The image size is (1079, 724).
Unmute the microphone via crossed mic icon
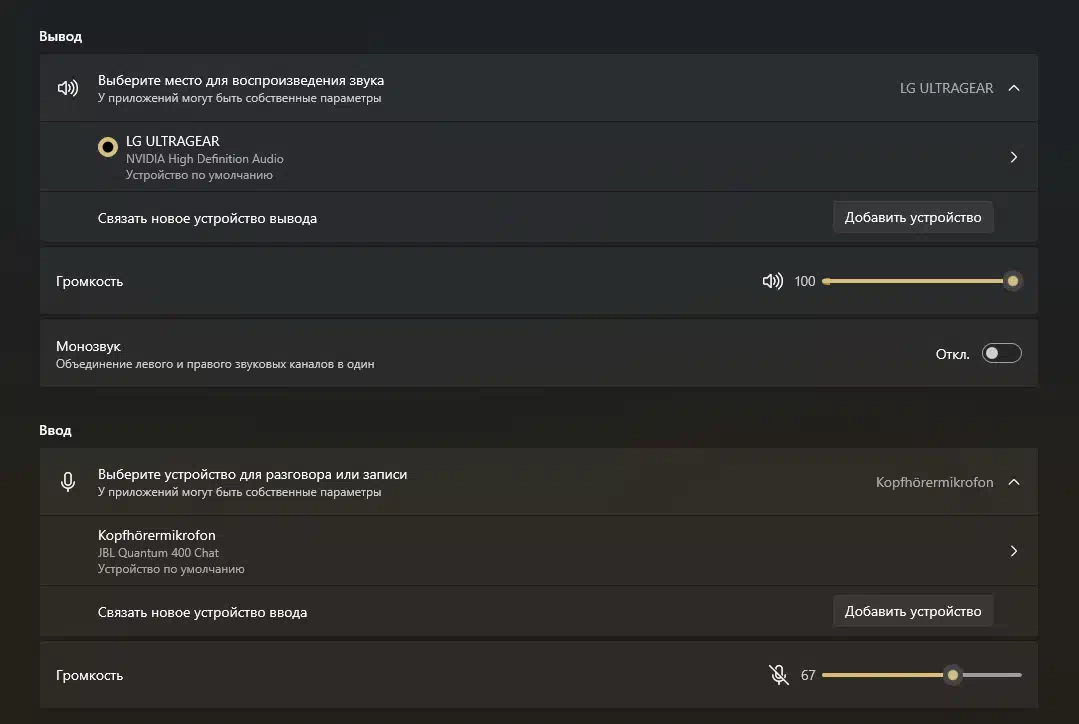point(778,675)
